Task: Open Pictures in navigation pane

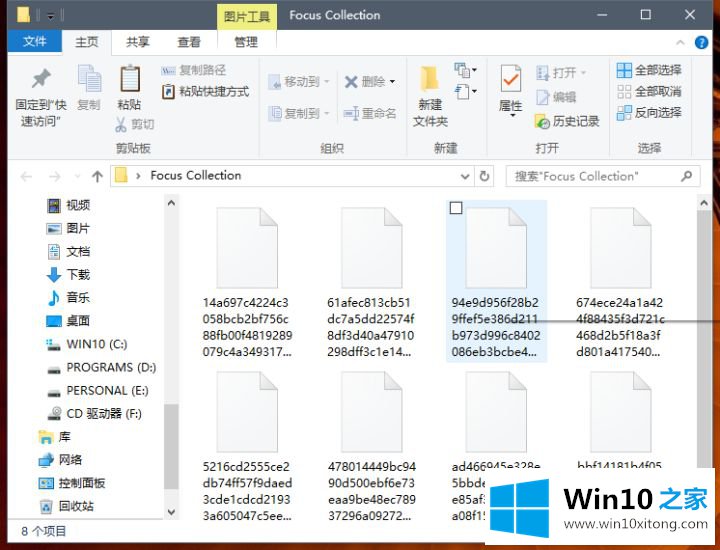Action: click(x=68, y=228)
